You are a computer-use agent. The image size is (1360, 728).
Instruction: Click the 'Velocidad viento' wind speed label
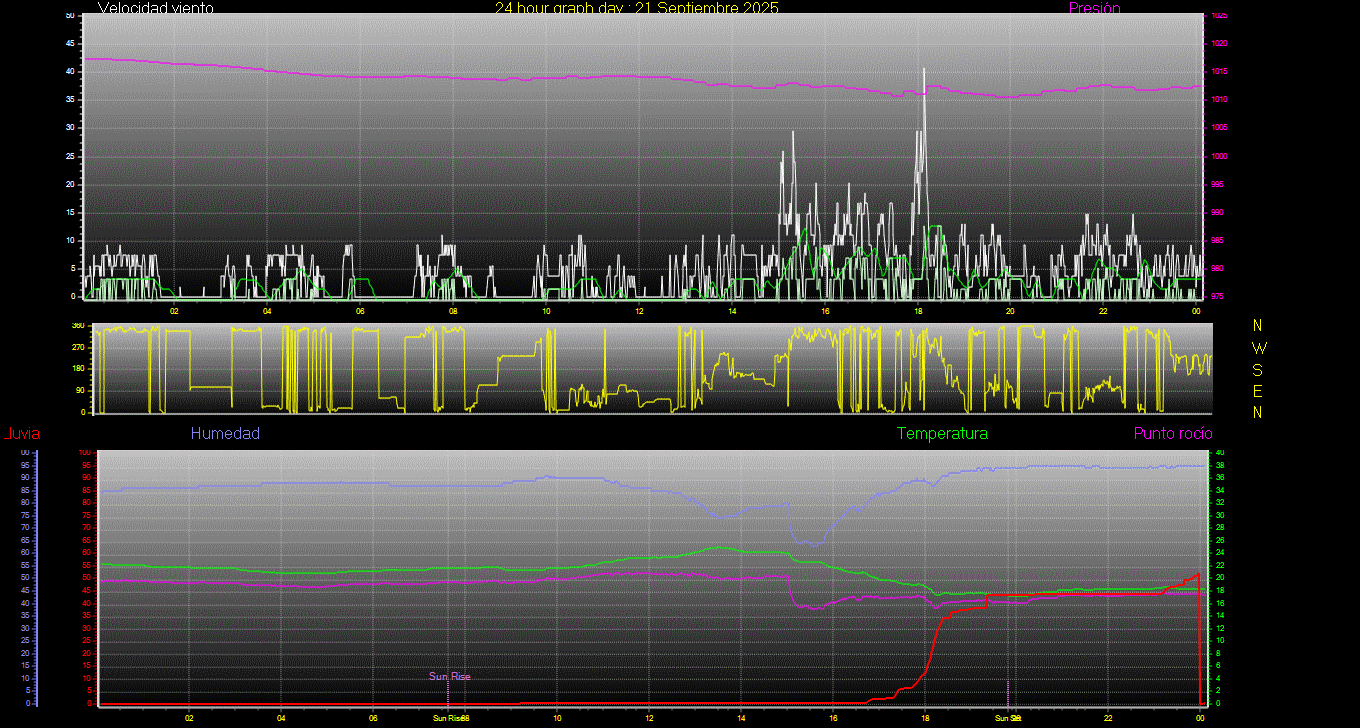tap(155, 8)
